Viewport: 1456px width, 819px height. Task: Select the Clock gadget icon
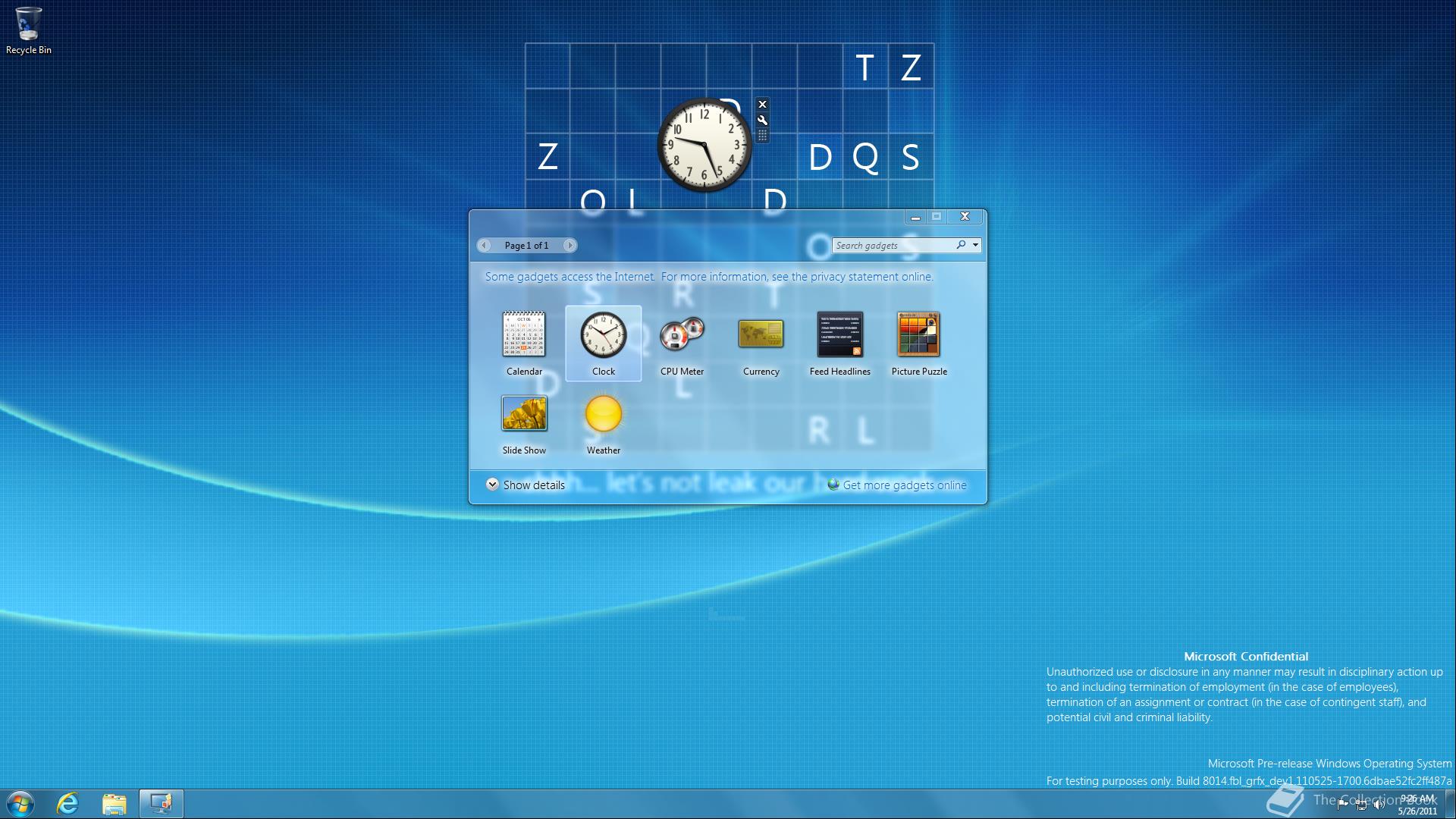[x=603, y=334]
